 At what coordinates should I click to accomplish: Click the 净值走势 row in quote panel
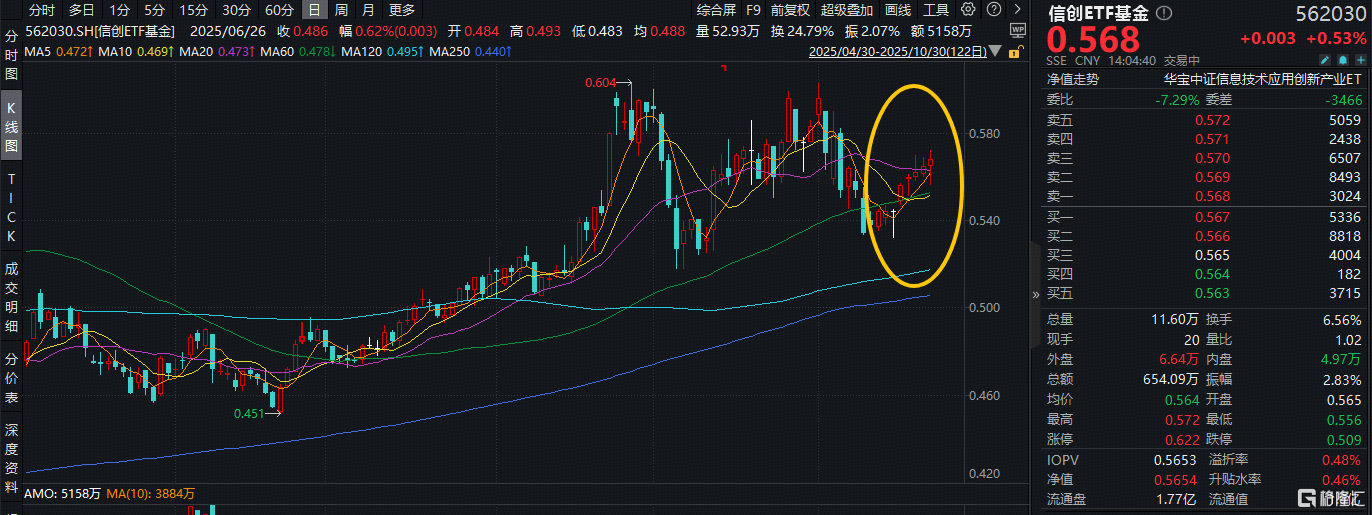tap(1074, 78)
